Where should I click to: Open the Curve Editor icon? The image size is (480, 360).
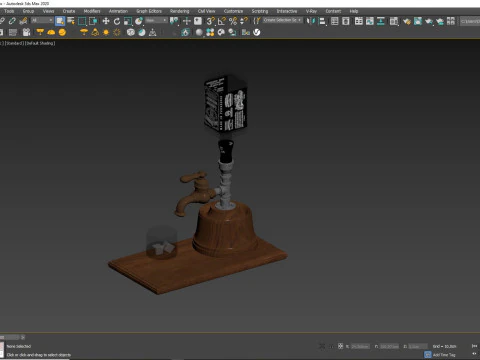pyautogui.click(x=370, y=21)
